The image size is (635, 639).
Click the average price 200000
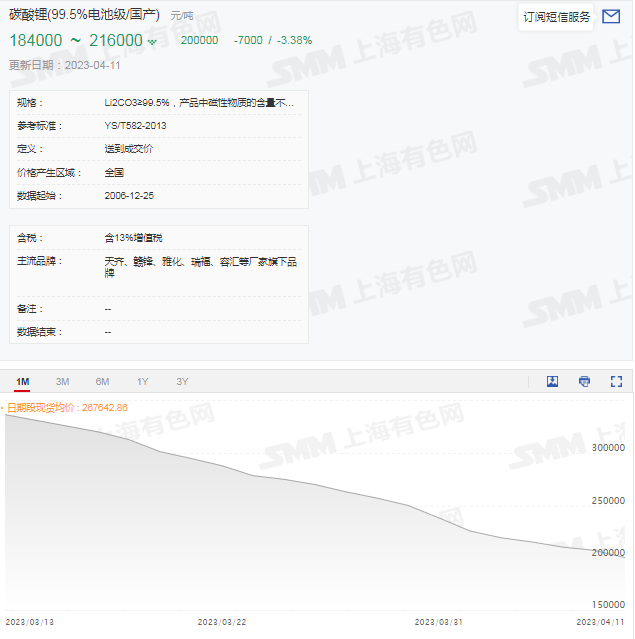click(199, 40)
